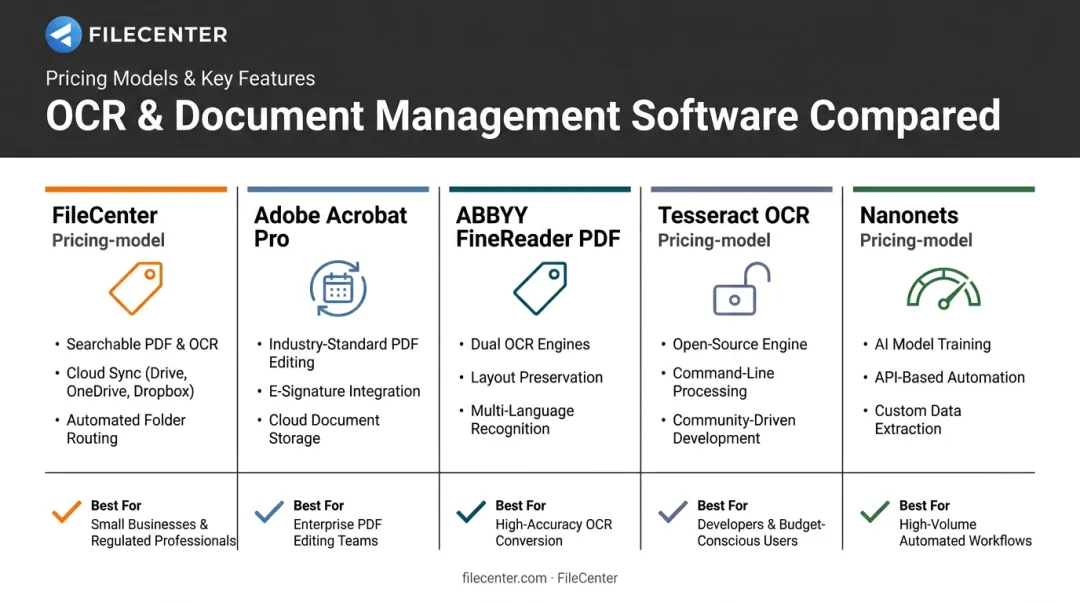This screenshot has width=1080, height=603.
Task: Click the 'filecenter.com · FileCenter' footer text
Action: pyautogui.click(x=540, y=578)
